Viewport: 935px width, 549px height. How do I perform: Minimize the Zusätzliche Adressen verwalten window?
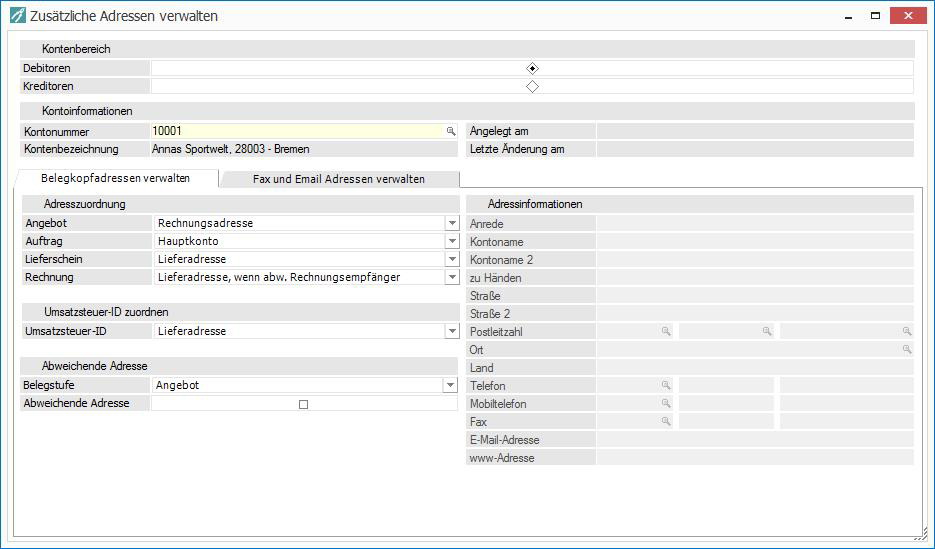(848, 16)
